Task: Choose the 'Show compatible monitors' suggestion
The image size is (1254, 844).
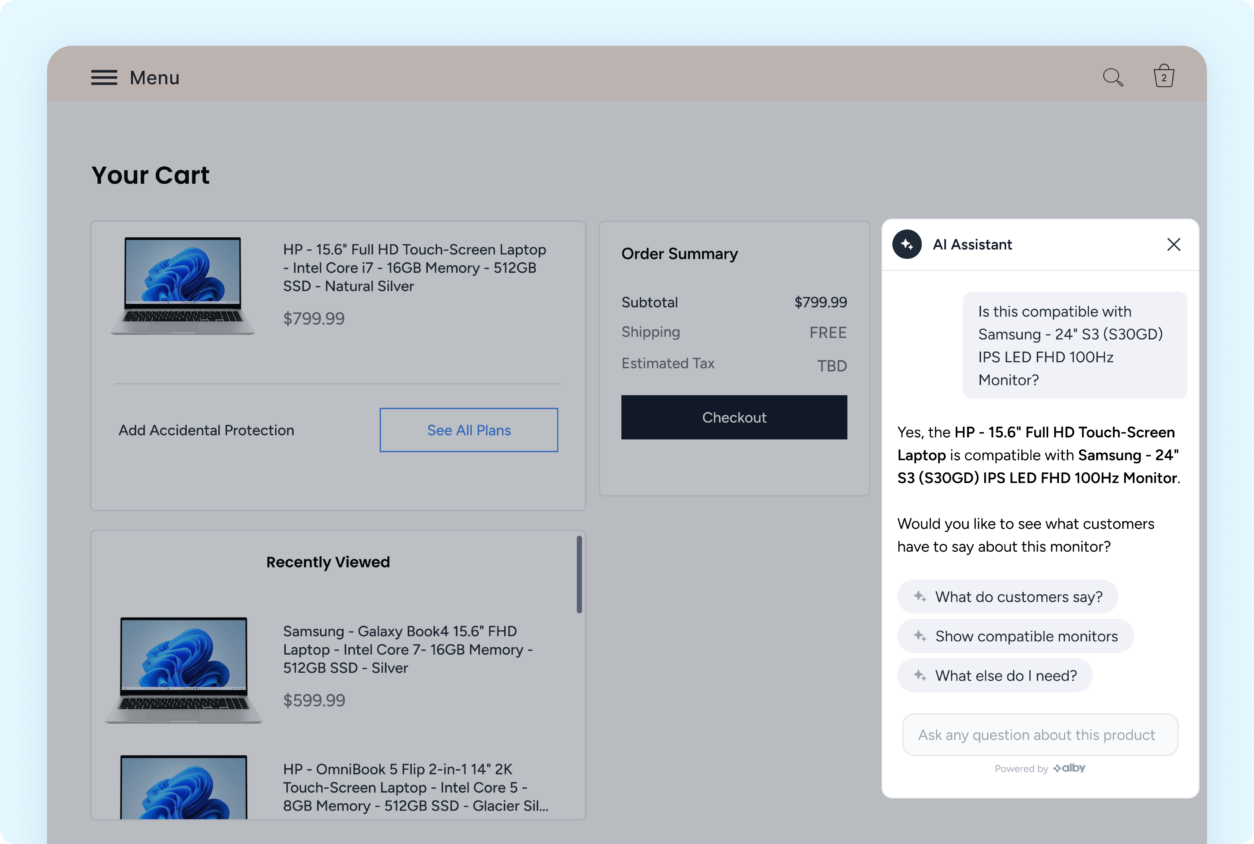Action: (1015, 636)
